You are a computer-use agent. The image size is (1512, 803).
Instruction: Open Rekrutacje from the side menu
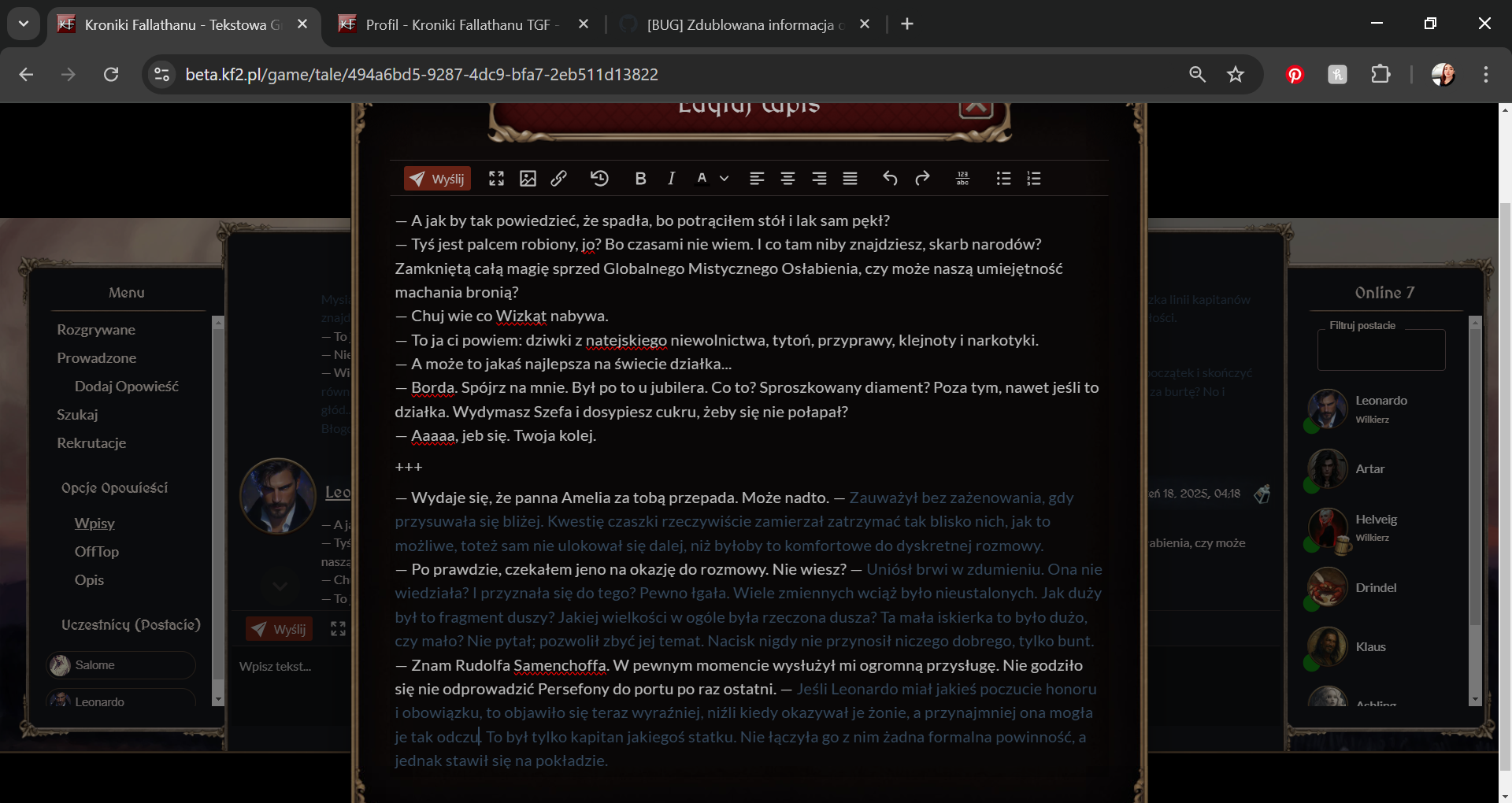pyautogui.click(x=91, y=443)
